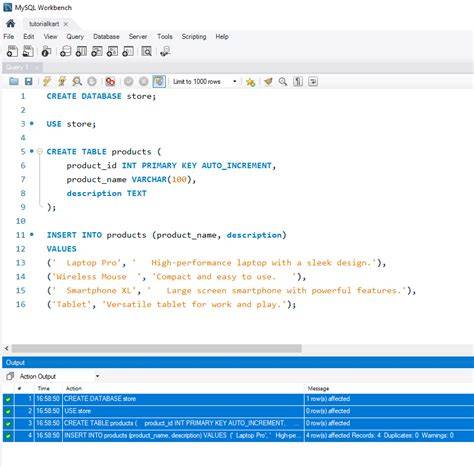
Task: Open the Query menu
Action: (x=75, y=37)
